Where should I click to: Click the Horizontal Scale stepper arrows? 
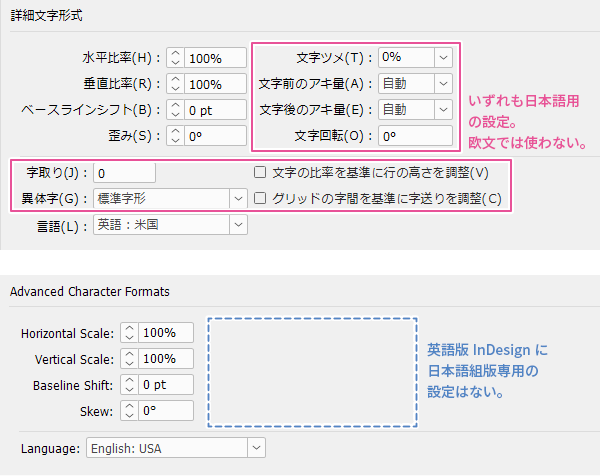[130, 332]
